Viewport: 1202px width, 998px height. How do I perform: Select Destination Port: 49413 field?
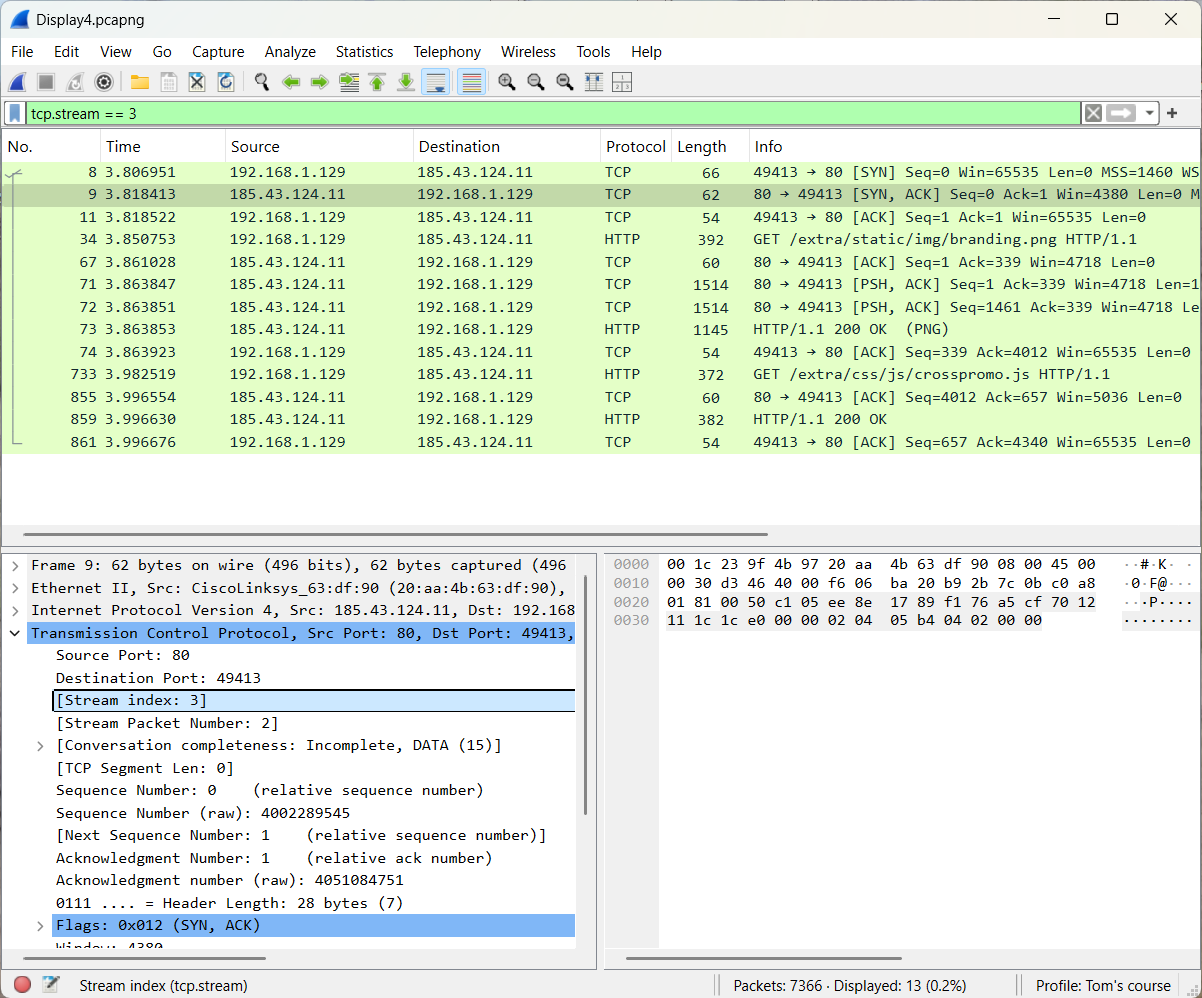(x=314, y=678)
